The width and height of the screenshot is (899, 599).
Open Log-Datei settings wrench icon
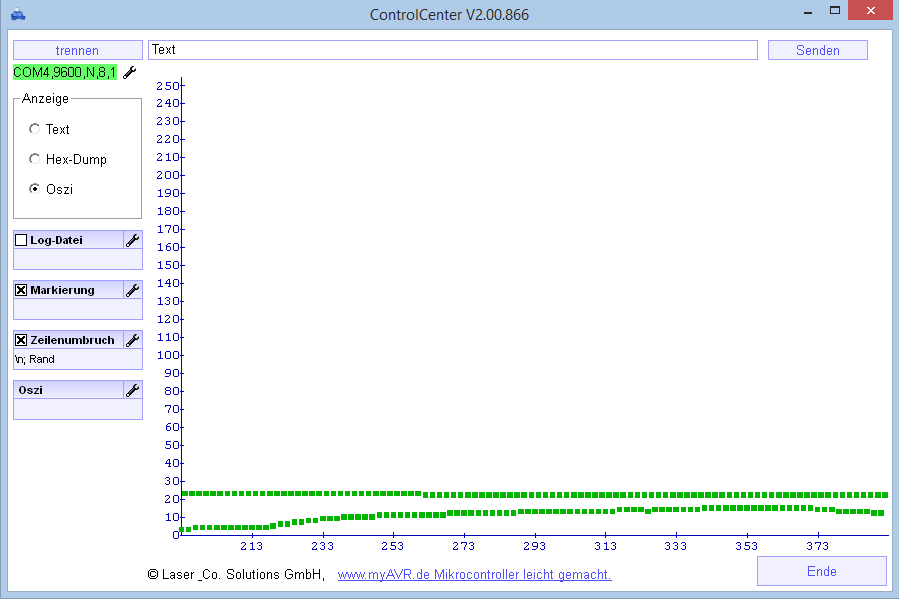point(132,240)
